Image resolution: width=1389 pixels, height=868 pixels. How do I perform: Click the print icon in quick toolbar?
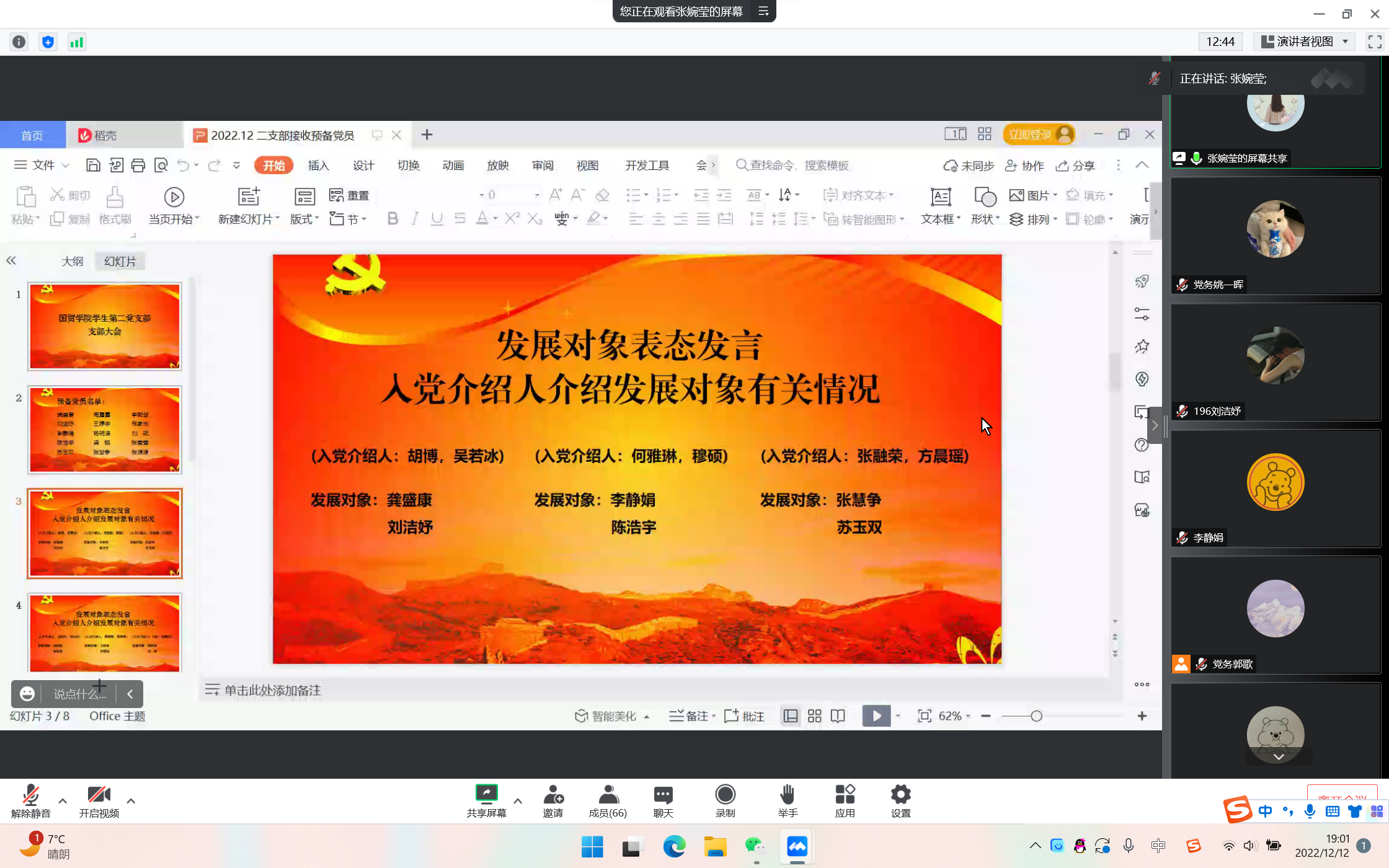(x=138, y=165)
